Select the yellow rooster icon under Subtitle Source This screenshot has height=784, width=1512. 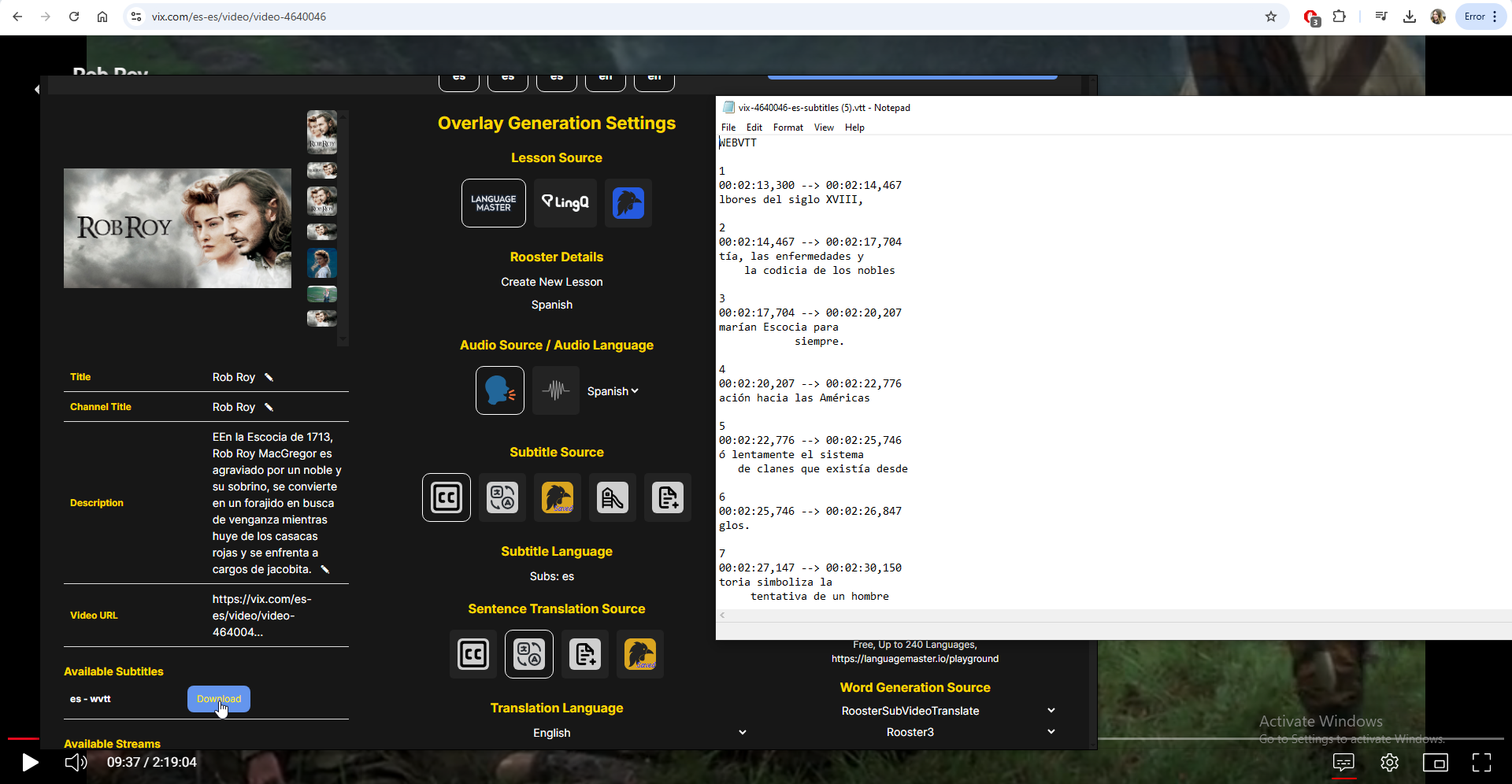pos(557,497)
